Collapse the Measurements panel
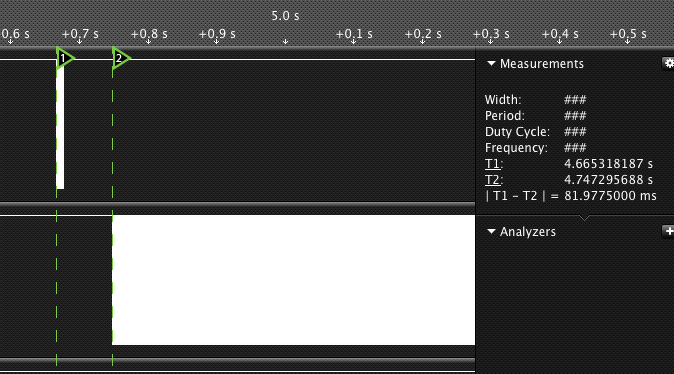Viewport: 674px width, 374px height. (491, 64)
